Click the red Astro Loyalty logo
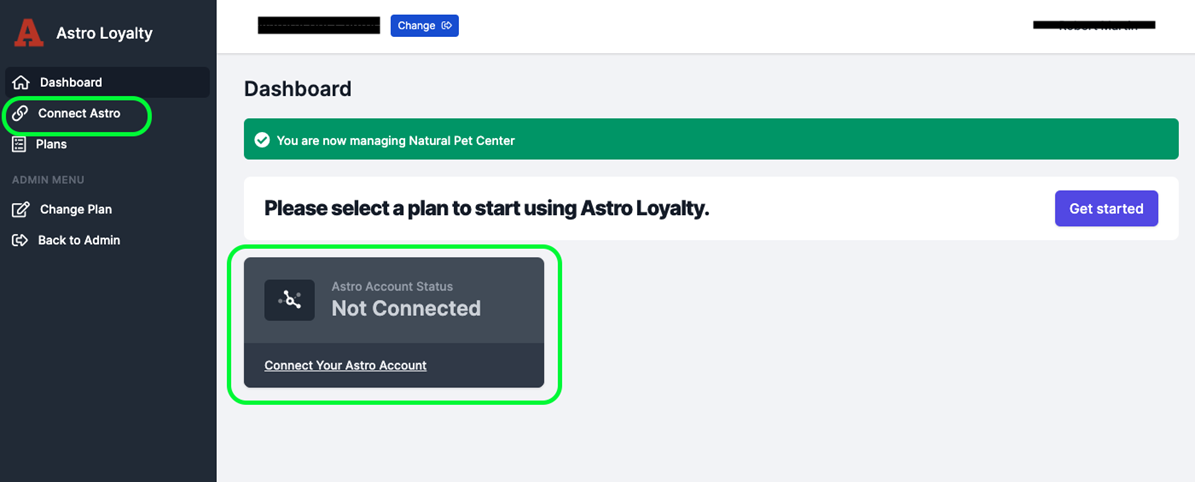Viewport: 1195px width, 482px height. [29, 33]
